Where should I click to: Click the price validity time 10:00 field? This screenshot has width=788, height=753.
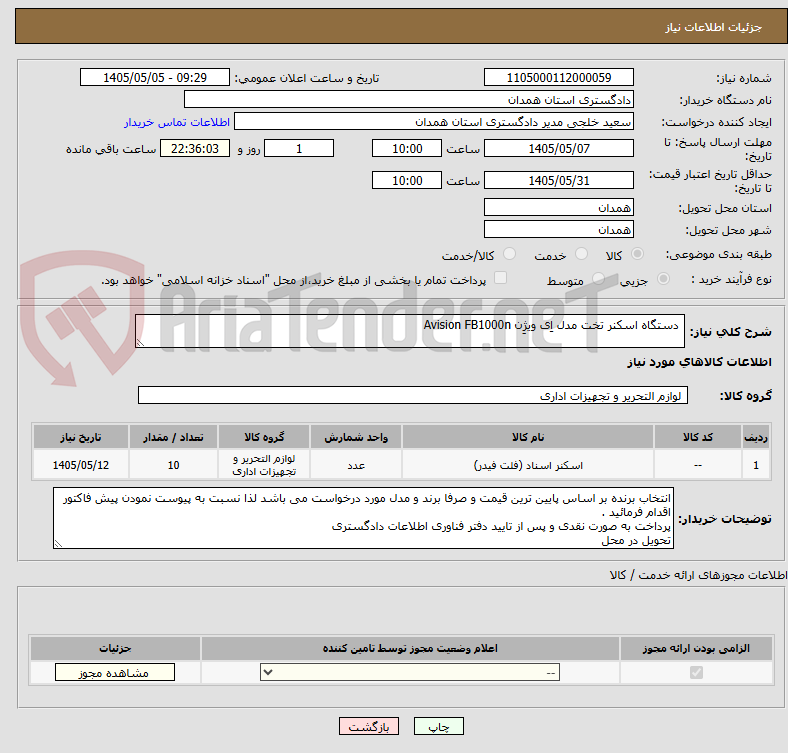click(x=407, y=180)
